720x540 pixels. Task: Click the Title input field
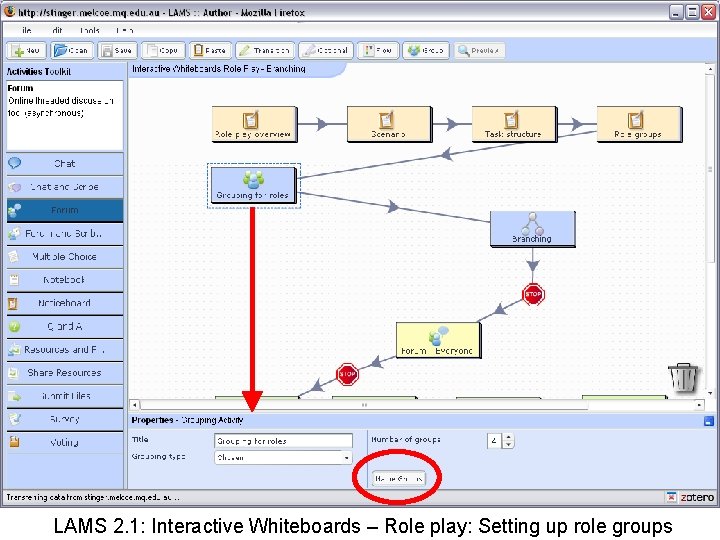click(283, 440)
